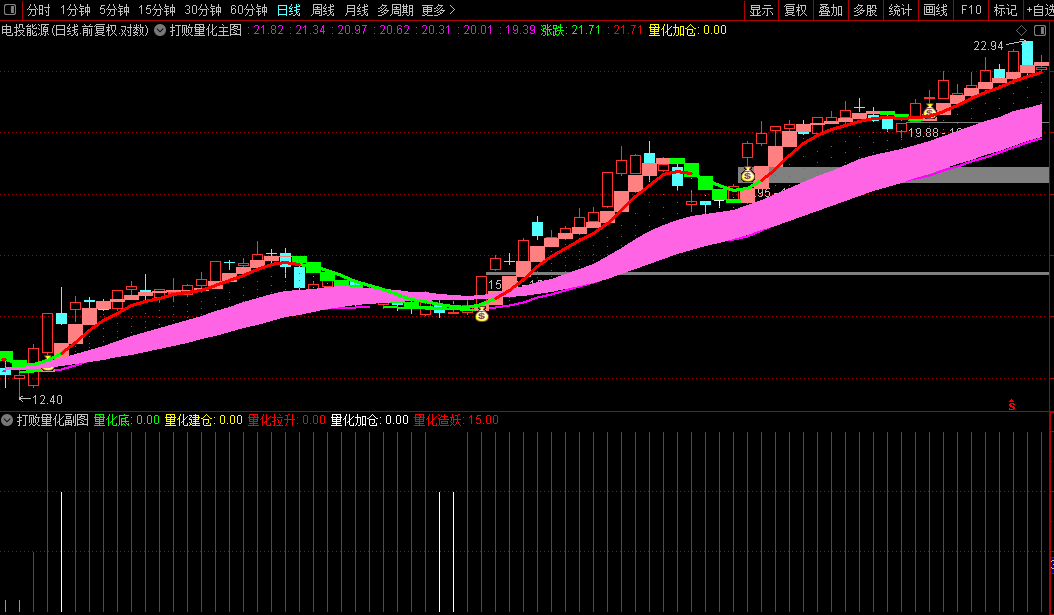
Task: Switch to 15分钟 period
Action: pyautogui.click(x=157, y=10)
